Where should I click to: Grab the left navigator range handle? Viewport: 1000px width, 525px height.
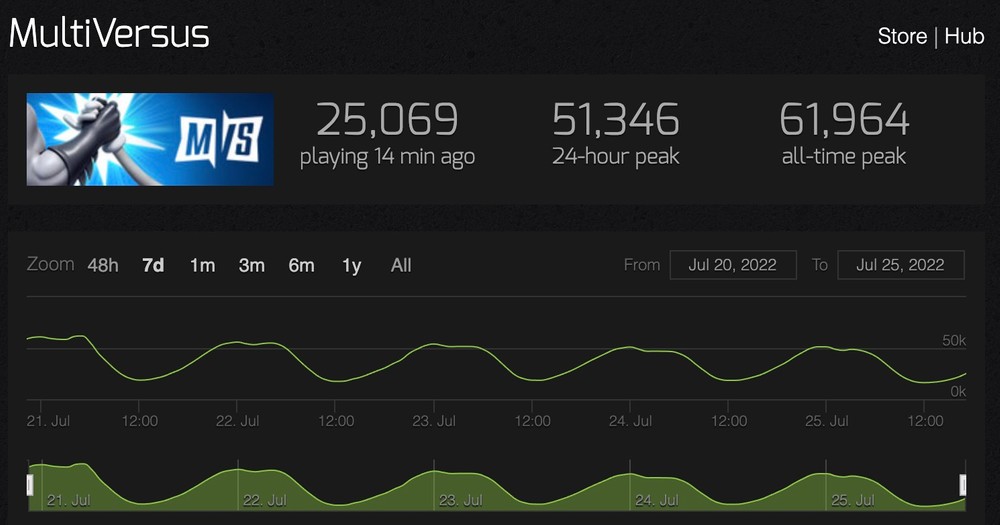(29, 485)
